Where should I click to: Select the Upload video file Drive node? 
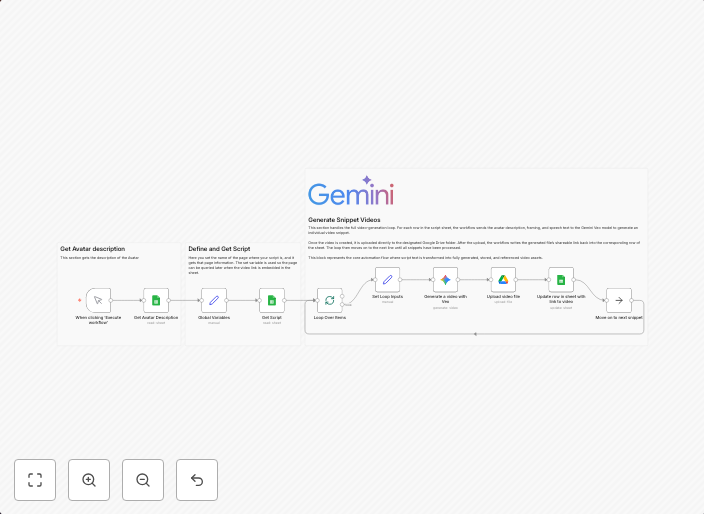tap(503, 280)
